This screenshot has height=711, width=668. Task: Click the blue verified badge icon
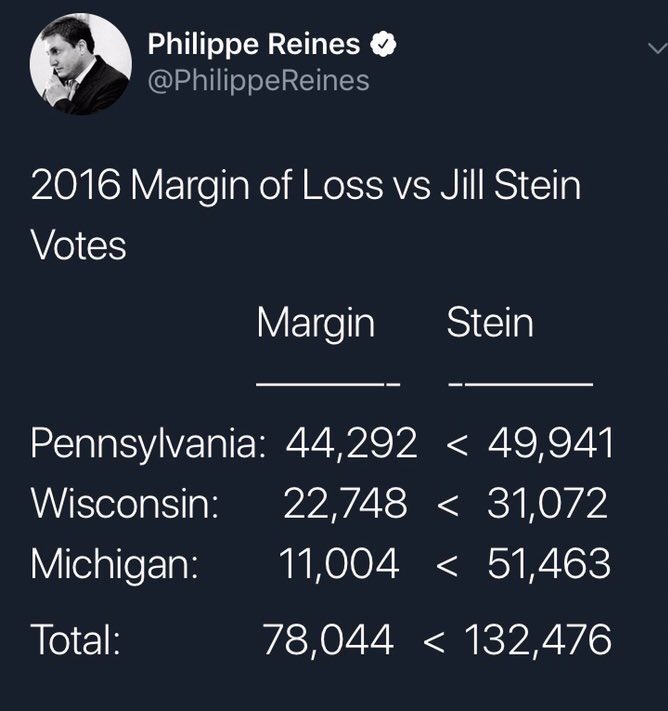pos(384,45)
